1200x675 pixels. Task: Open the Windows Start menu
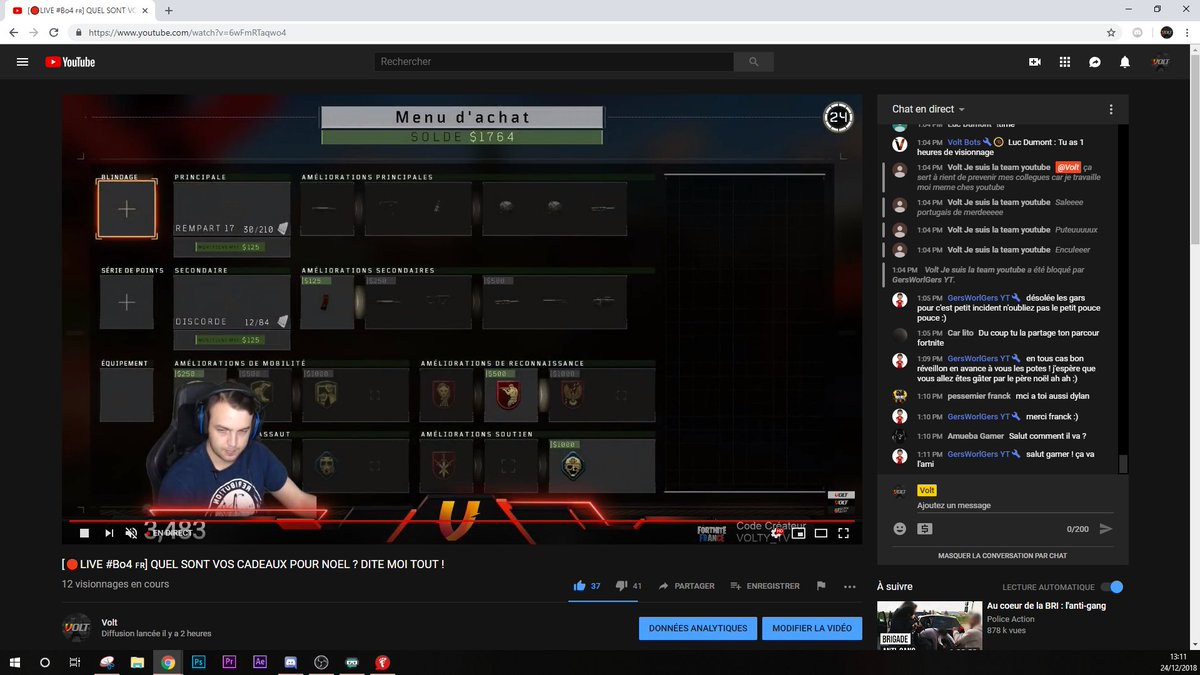15,662
